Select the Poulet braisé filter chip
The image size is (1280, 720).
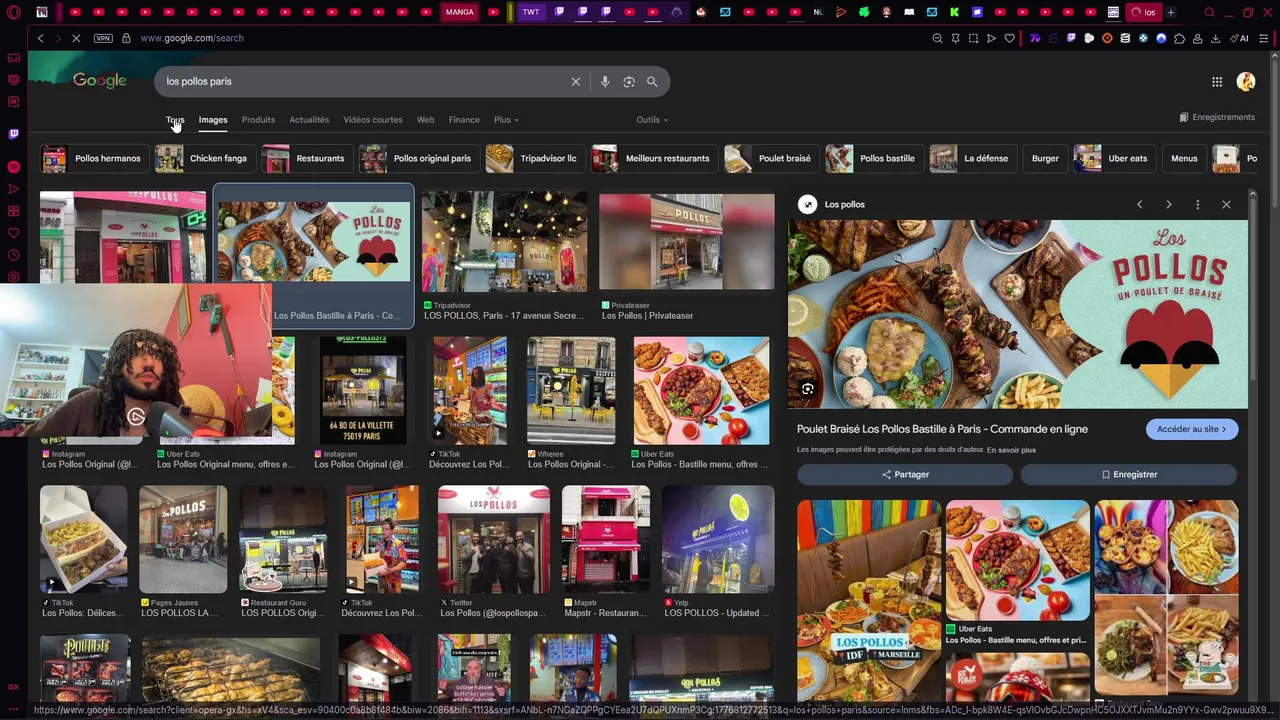[770, 159]
